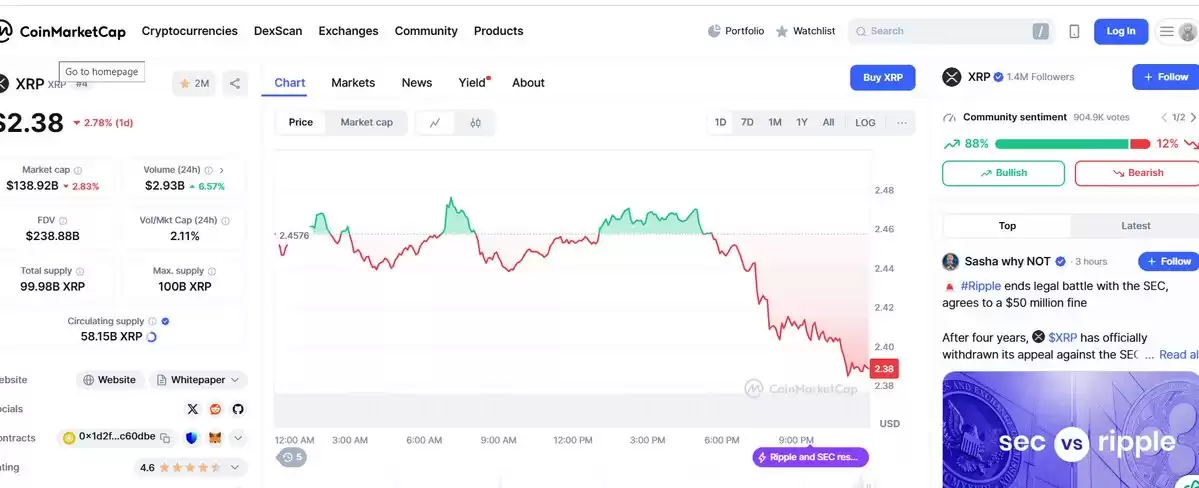This screenshot has width=1199, height=488.
Task: Vote Bullish on XRP sentiment
Action: pyautogui.click(x=1003, y=173)
